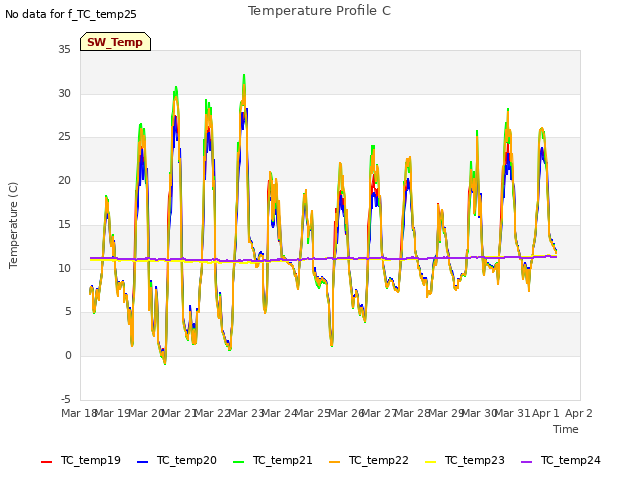This screenshot has width=640, height=480.
Task: Click the 35 y-axis tick label
Action: [x=64, y=50]
